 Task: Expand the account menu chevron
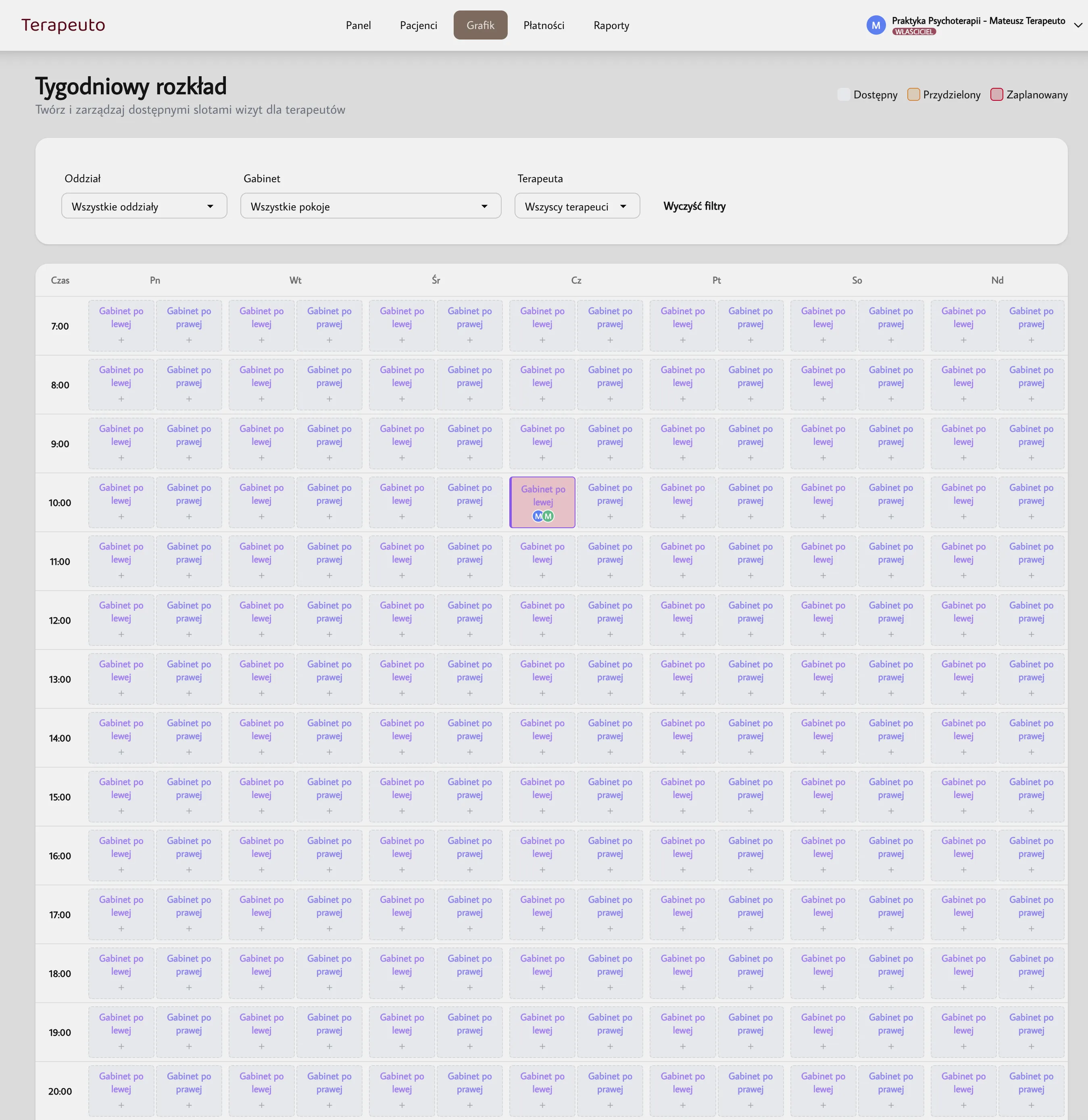[1078, 25]
